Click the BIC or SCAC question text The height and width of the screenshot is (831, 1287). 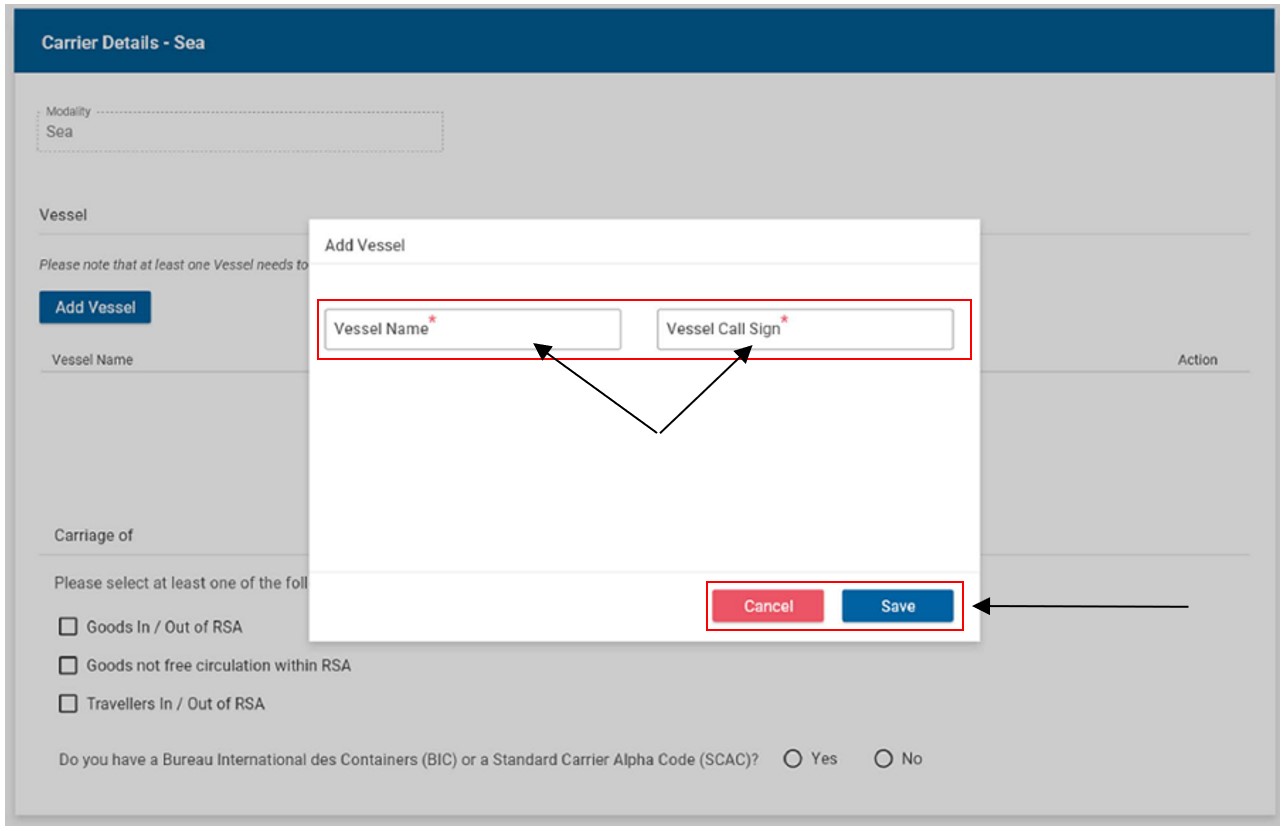coord(408,760)
